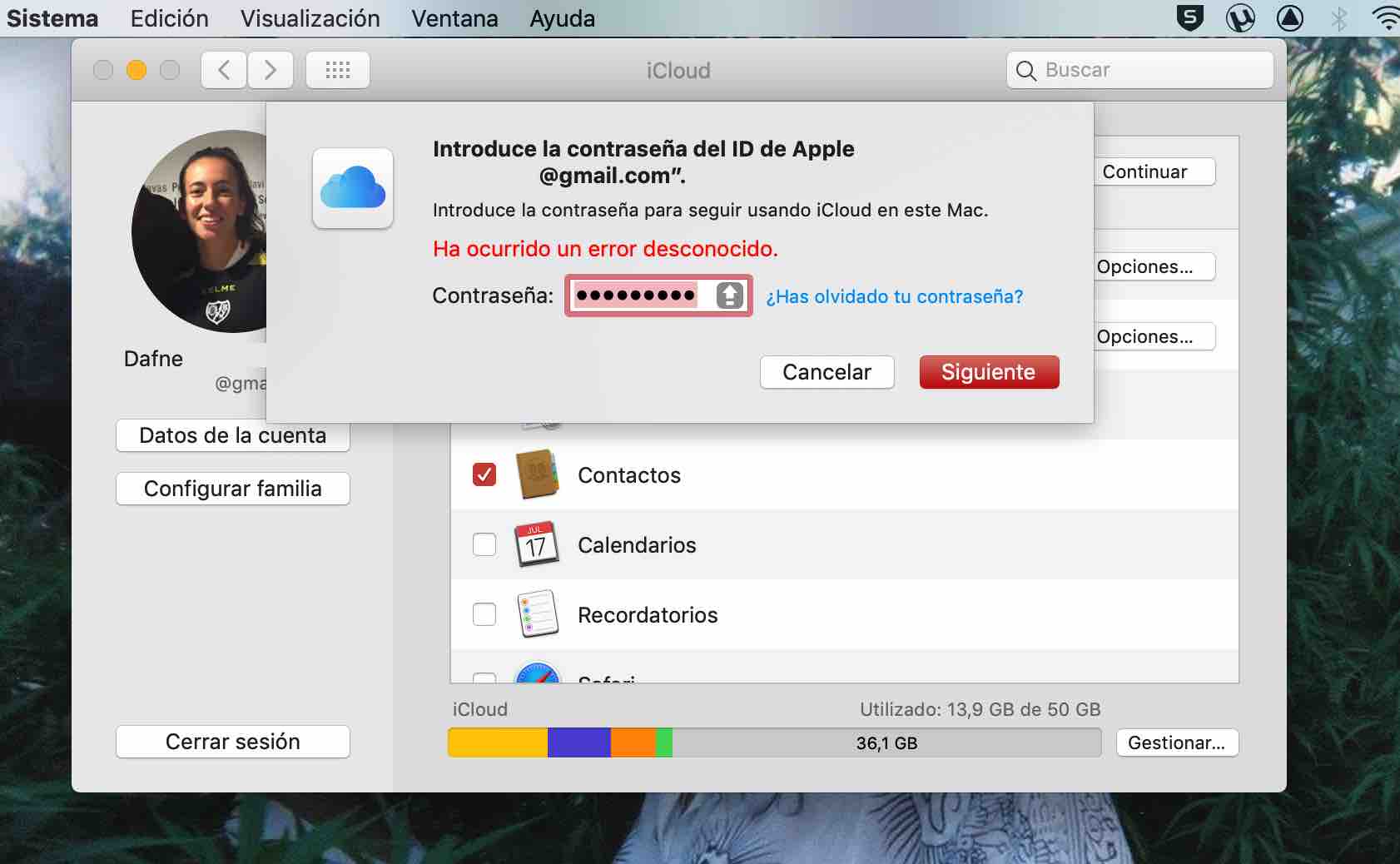Screen dimensions: 1400x864
Task: Click the Contacts address book icon
Action: [x=537, y=474]
